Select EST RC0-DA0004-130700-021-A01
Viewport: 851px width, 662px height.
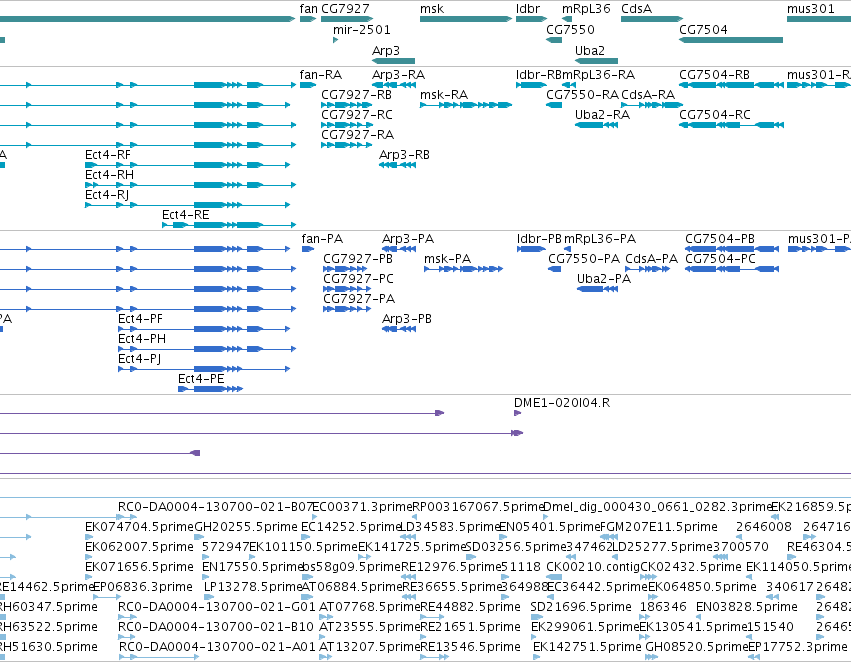click(217, 647)
